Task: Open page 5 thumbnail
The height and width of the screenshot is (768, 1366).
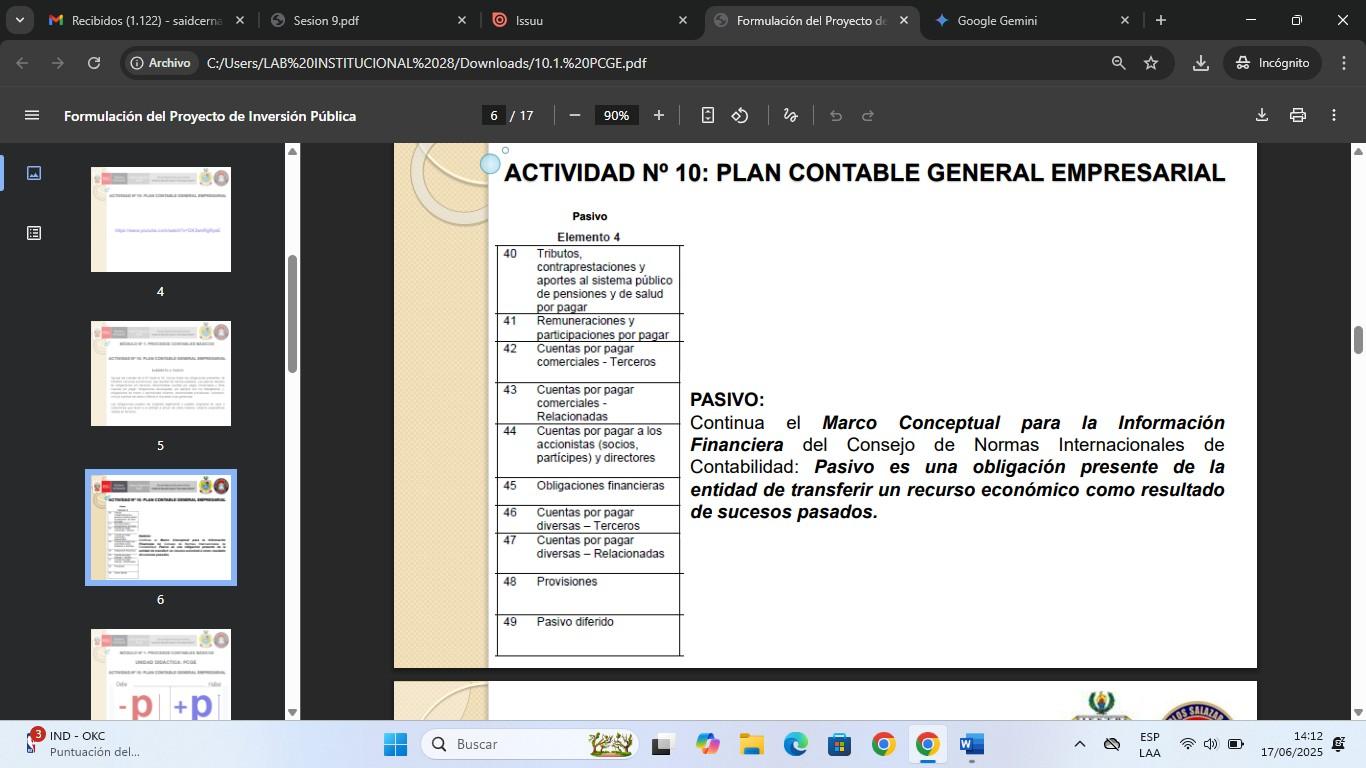Action: pyautogui.click(x=161, y=374)
